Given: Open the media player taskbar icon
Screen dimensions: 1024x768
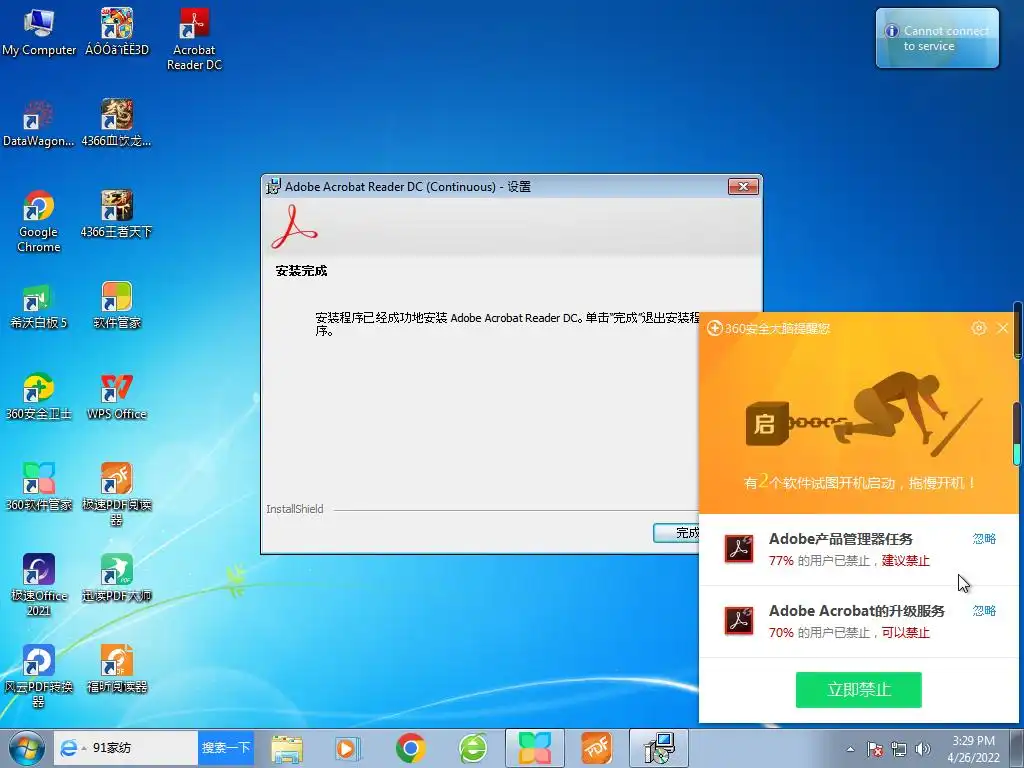Looking at the screenshot, I should click(347, 748).
